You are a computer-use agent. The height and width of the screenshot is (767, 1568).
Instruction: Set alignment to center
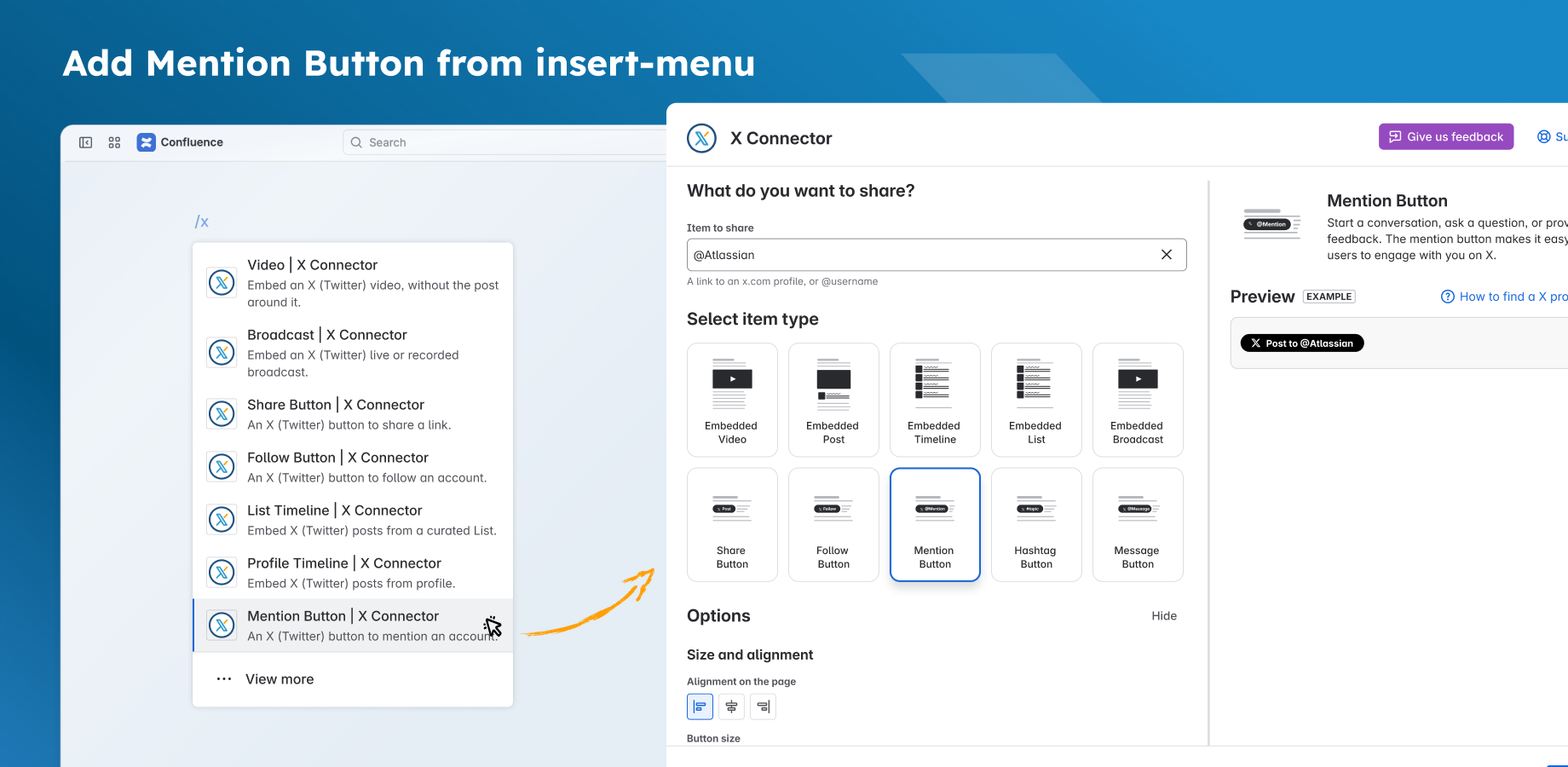[x=731, y=706]
